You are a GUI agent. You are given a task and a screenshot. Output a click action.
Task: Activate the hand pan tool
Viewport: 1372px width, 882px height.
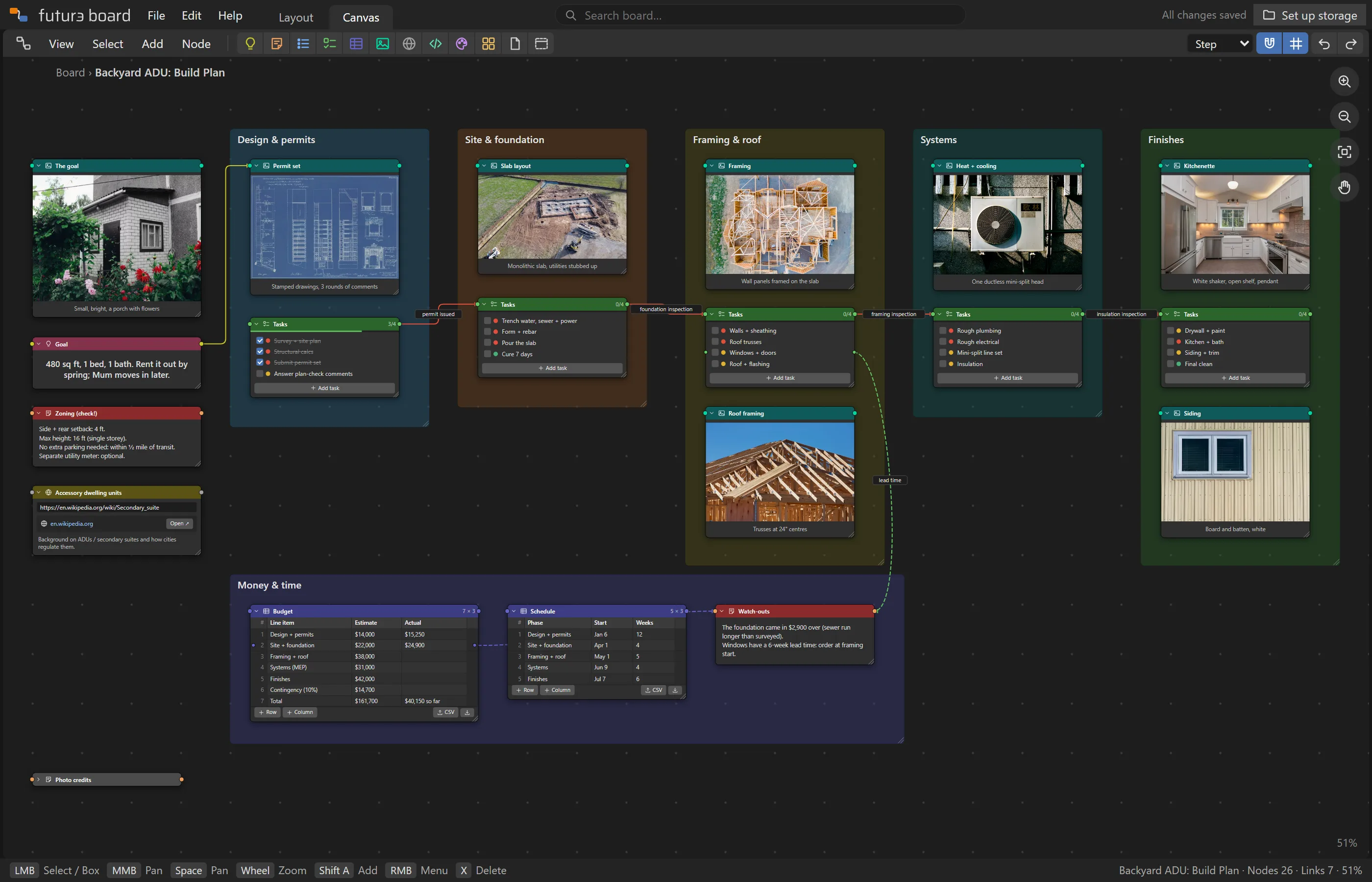(1344, 187)
